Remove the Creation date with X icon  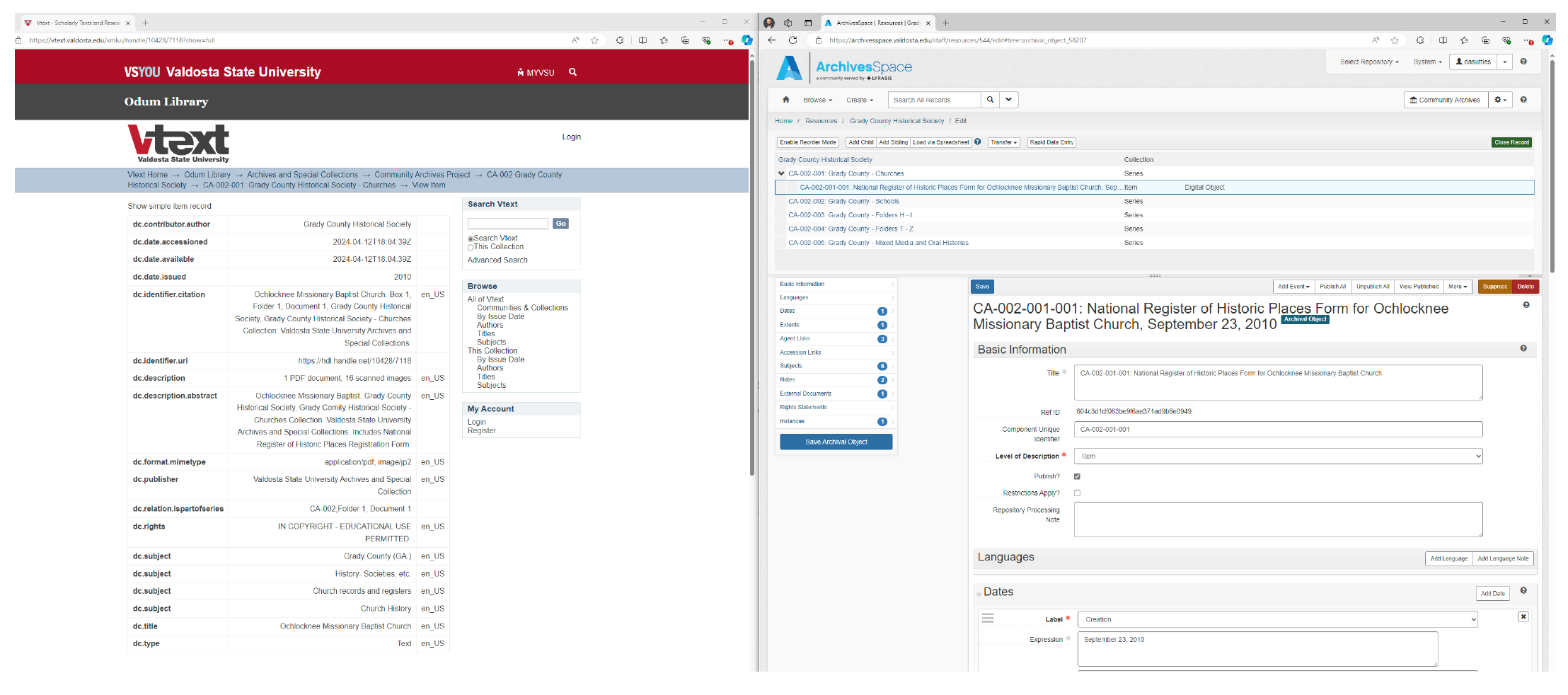pyautogui.click(x=1523, y=617)
